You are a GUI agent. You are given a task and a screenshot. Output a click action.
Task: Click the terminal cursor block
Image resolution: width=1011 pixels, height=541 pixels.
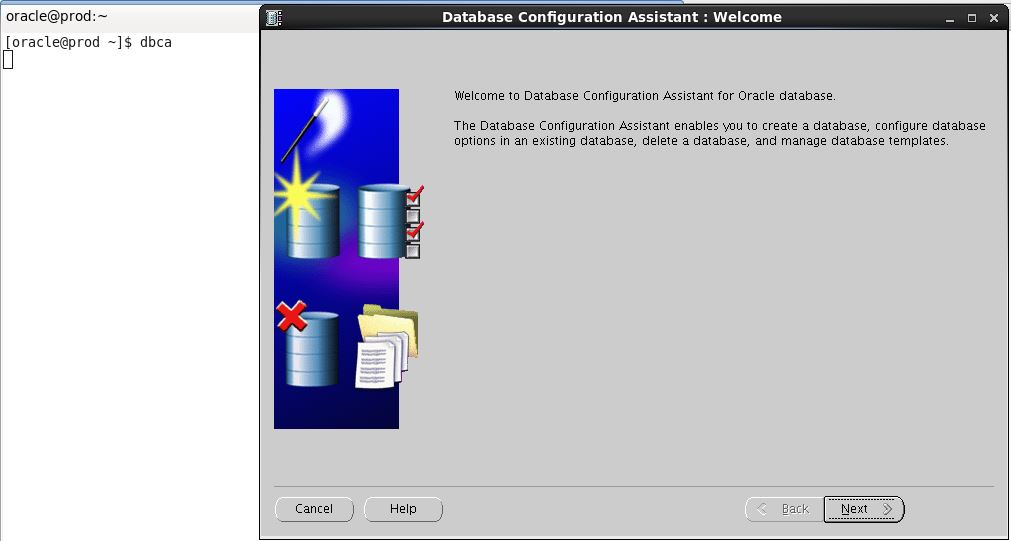[8, 59]
